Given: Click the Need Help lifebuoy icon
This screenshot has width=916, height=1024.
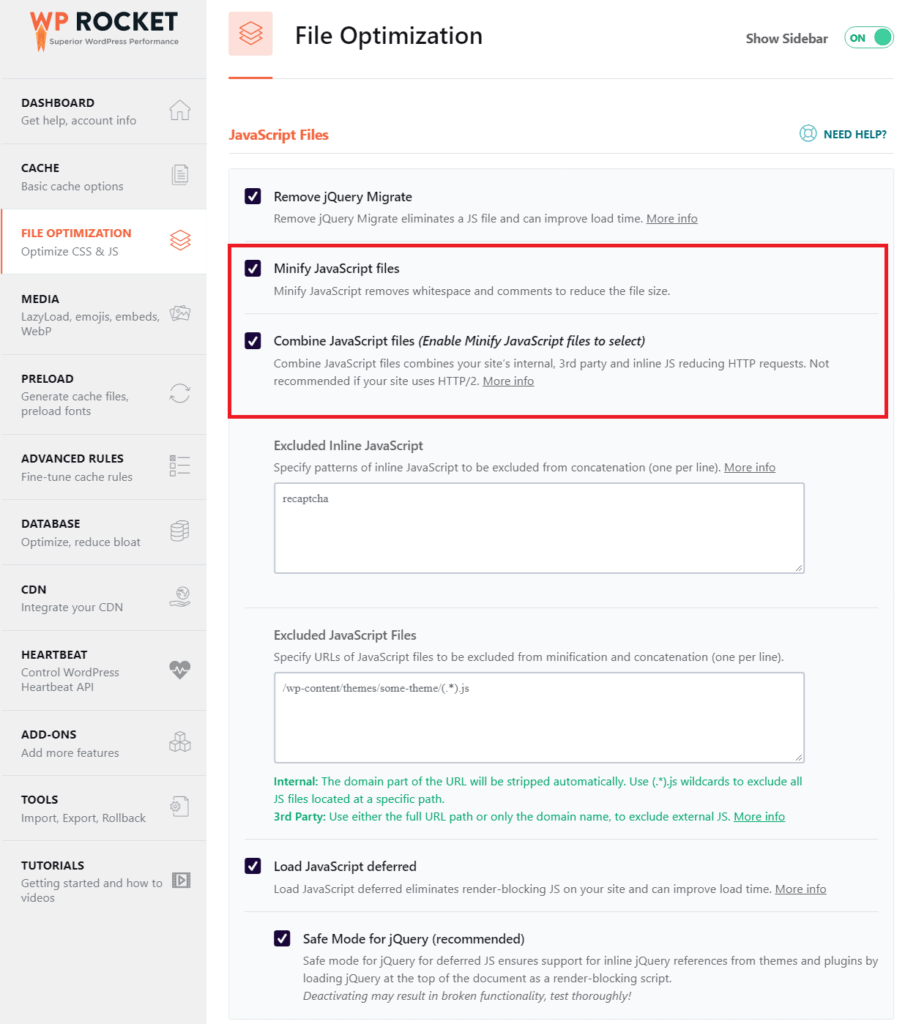Looking at the screenshot, I should tap(808, 134).
